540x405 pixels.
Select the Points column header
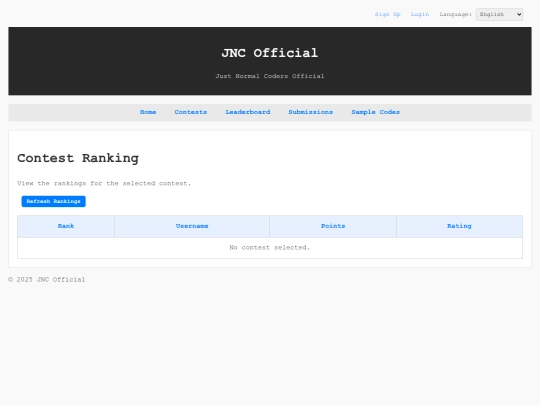pyautogui.click(x=333, y=226)
